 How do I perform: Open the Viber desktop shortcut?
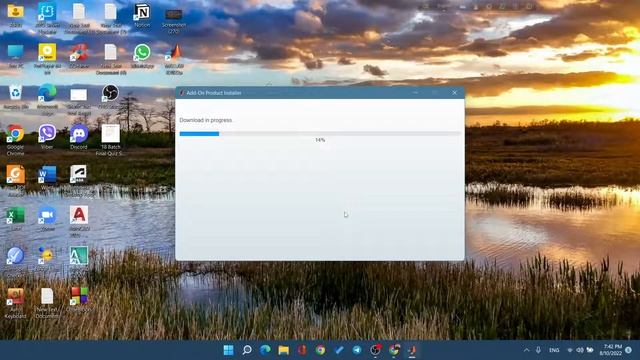[x=47, y=137]
